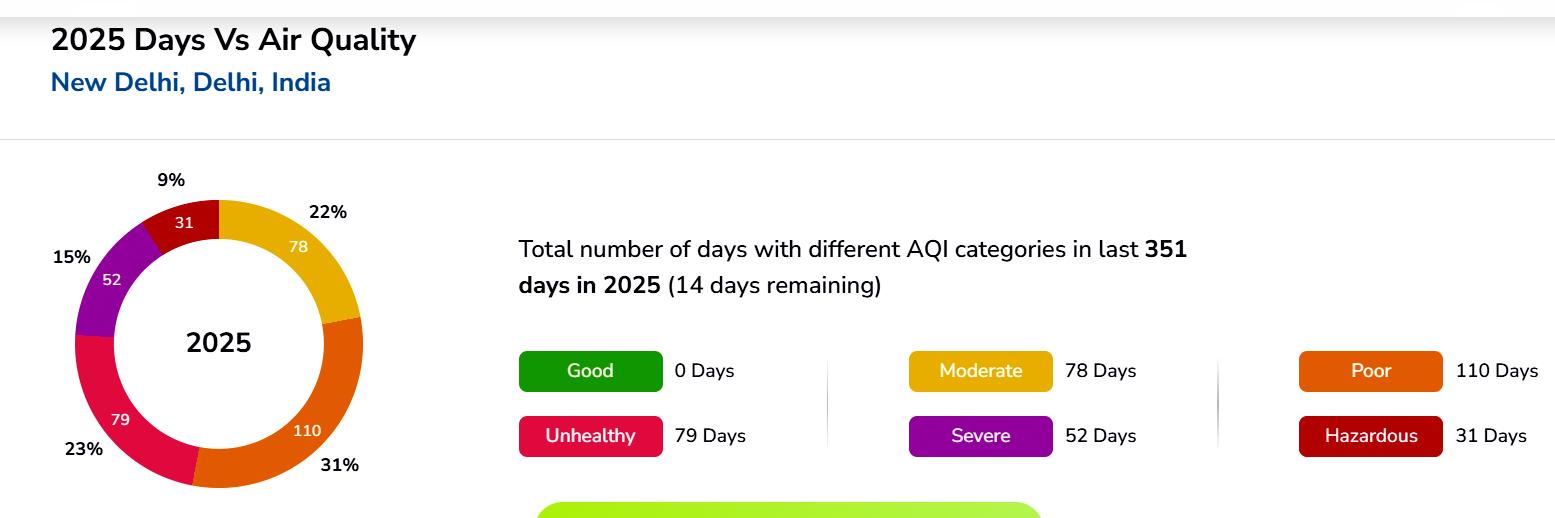Click the 110 Days count text

click(x=1496, y=371)
